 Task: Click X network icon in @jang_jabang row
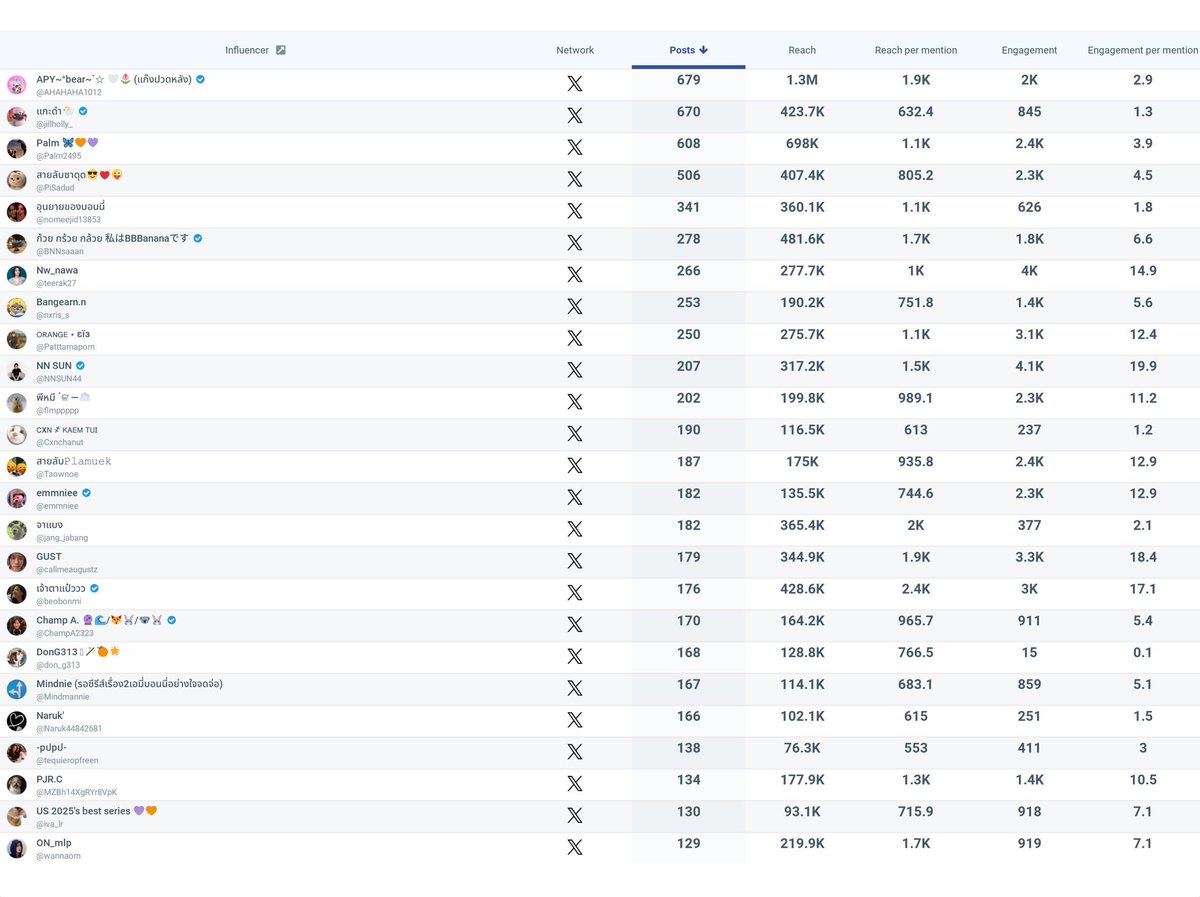pyautogui.click(x=575, y=529)
